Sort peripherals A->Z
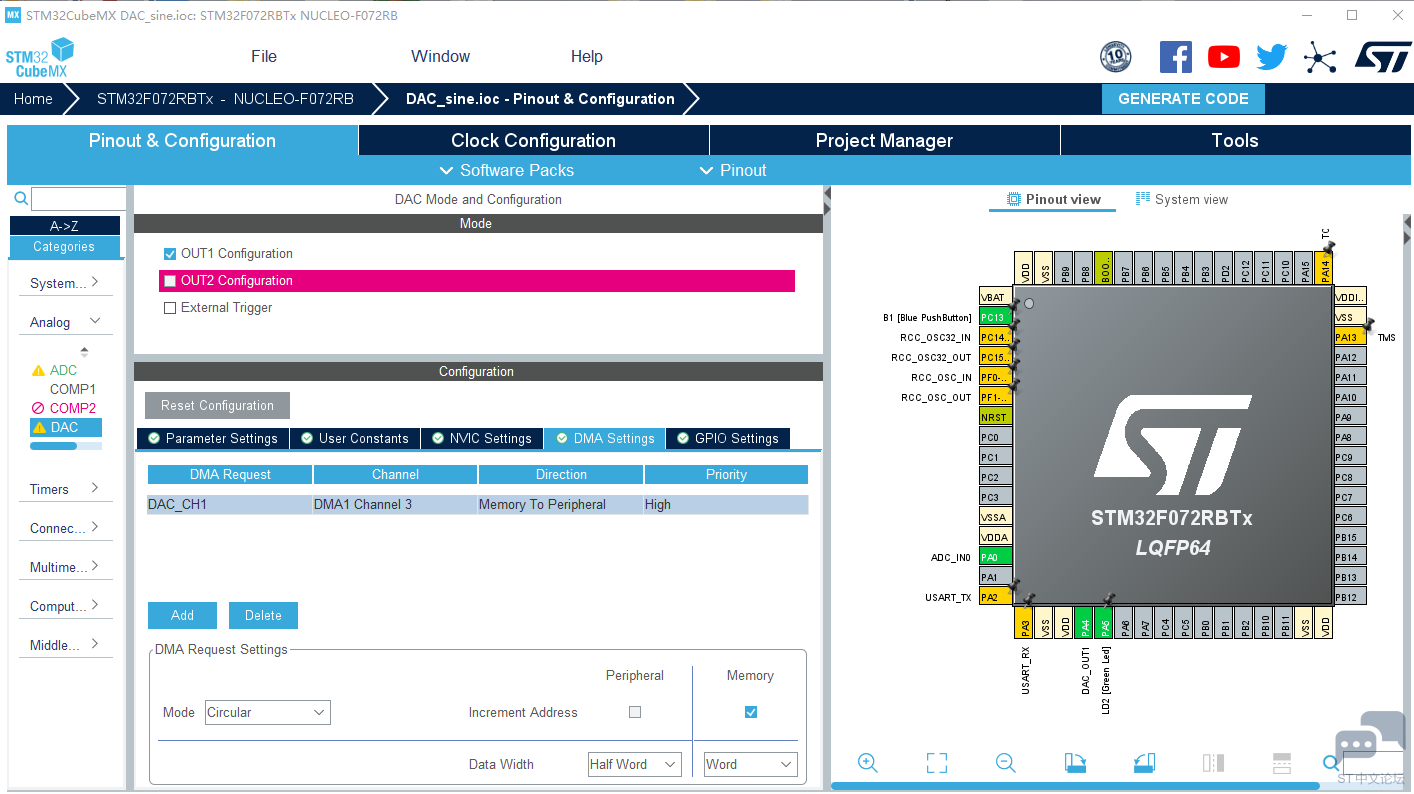The image size is (1414, 794). [65, 226]
